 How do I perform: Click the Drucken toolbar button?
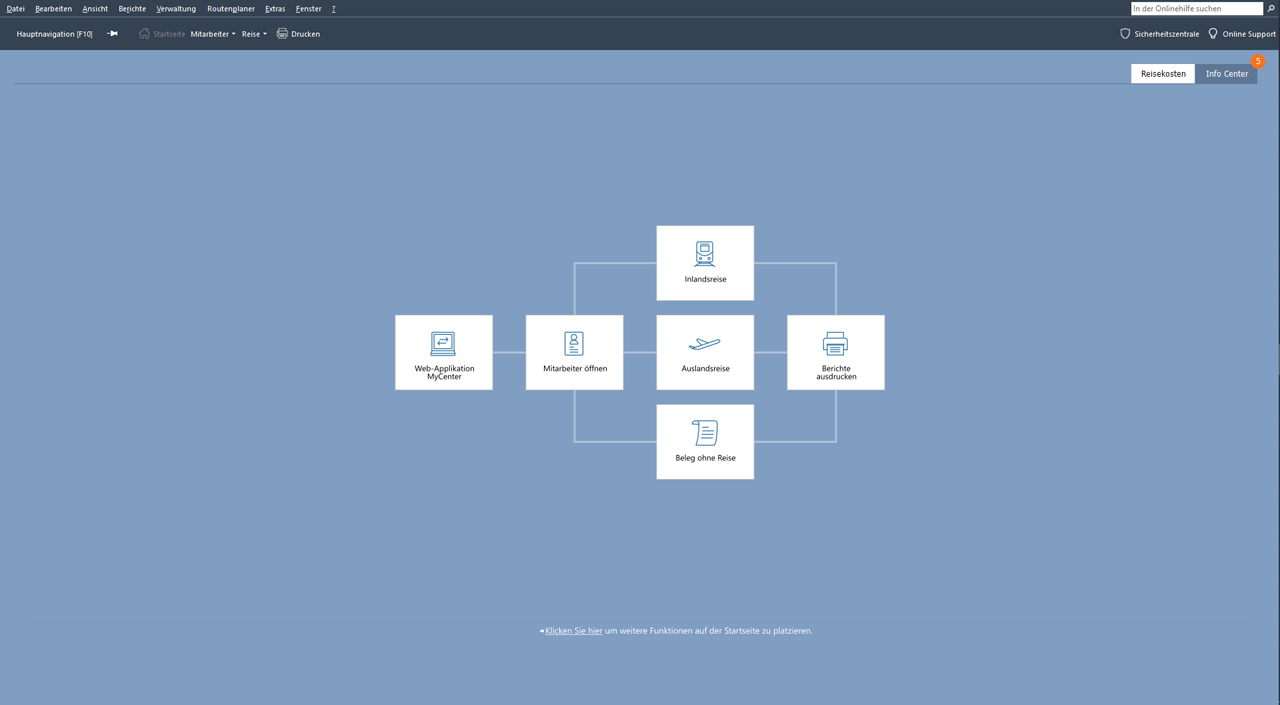(x=298, y=34)
